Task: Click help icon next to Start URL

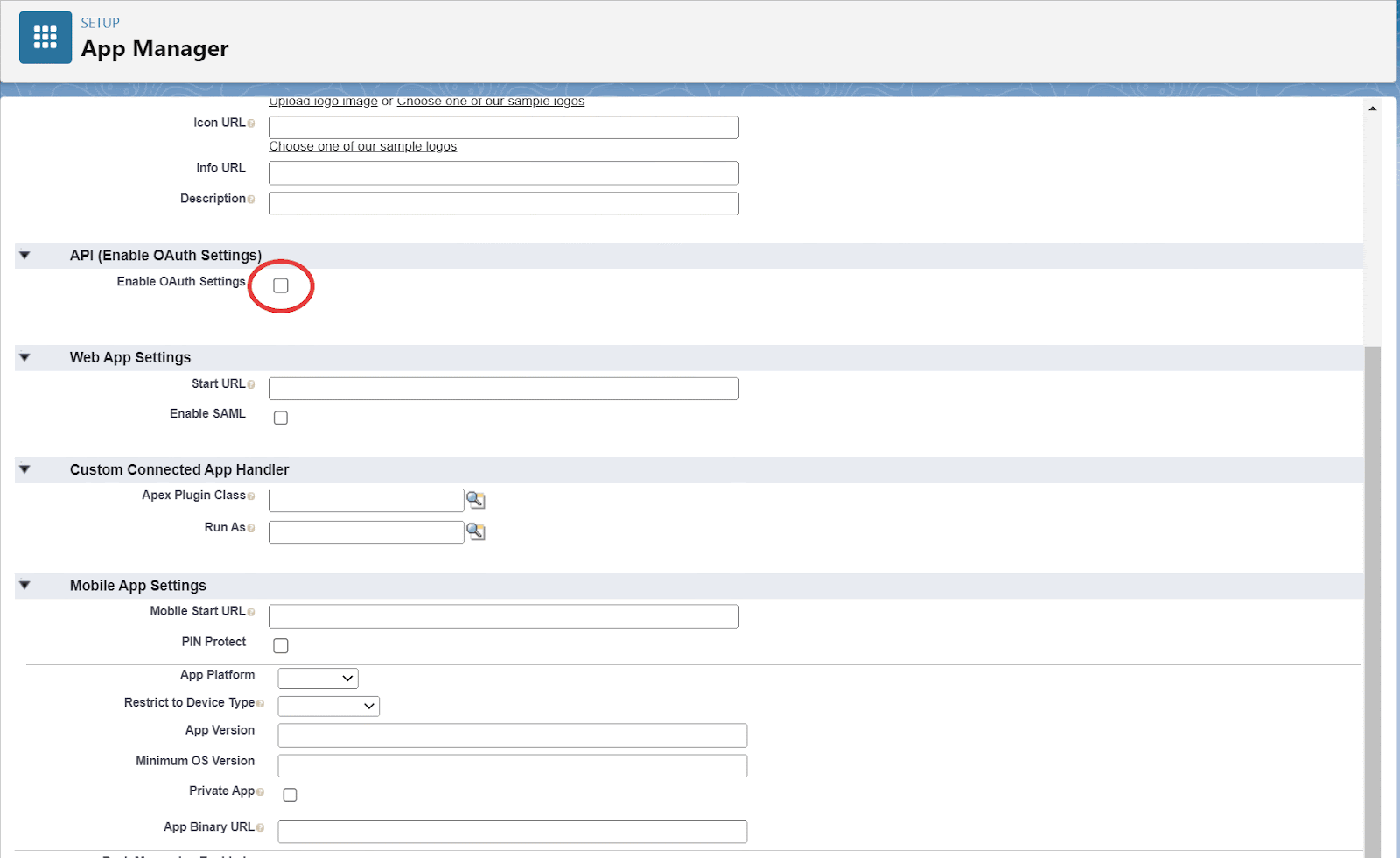Action: coord(251,384)
